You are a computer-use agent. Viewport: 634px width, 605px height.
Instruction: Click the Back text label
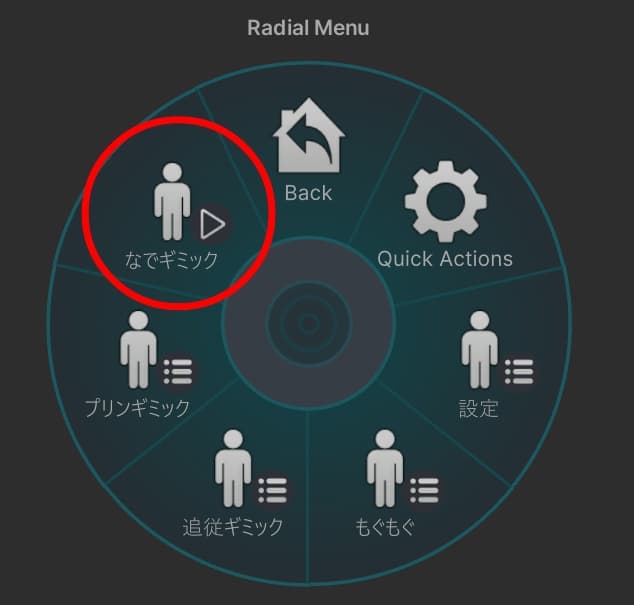click(x=309, y=193)
